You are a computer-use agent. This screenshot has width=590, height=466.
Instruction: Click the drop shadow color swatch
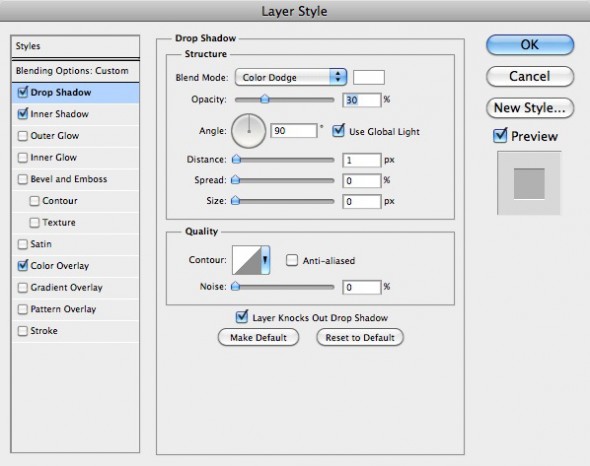click(369, 77)
